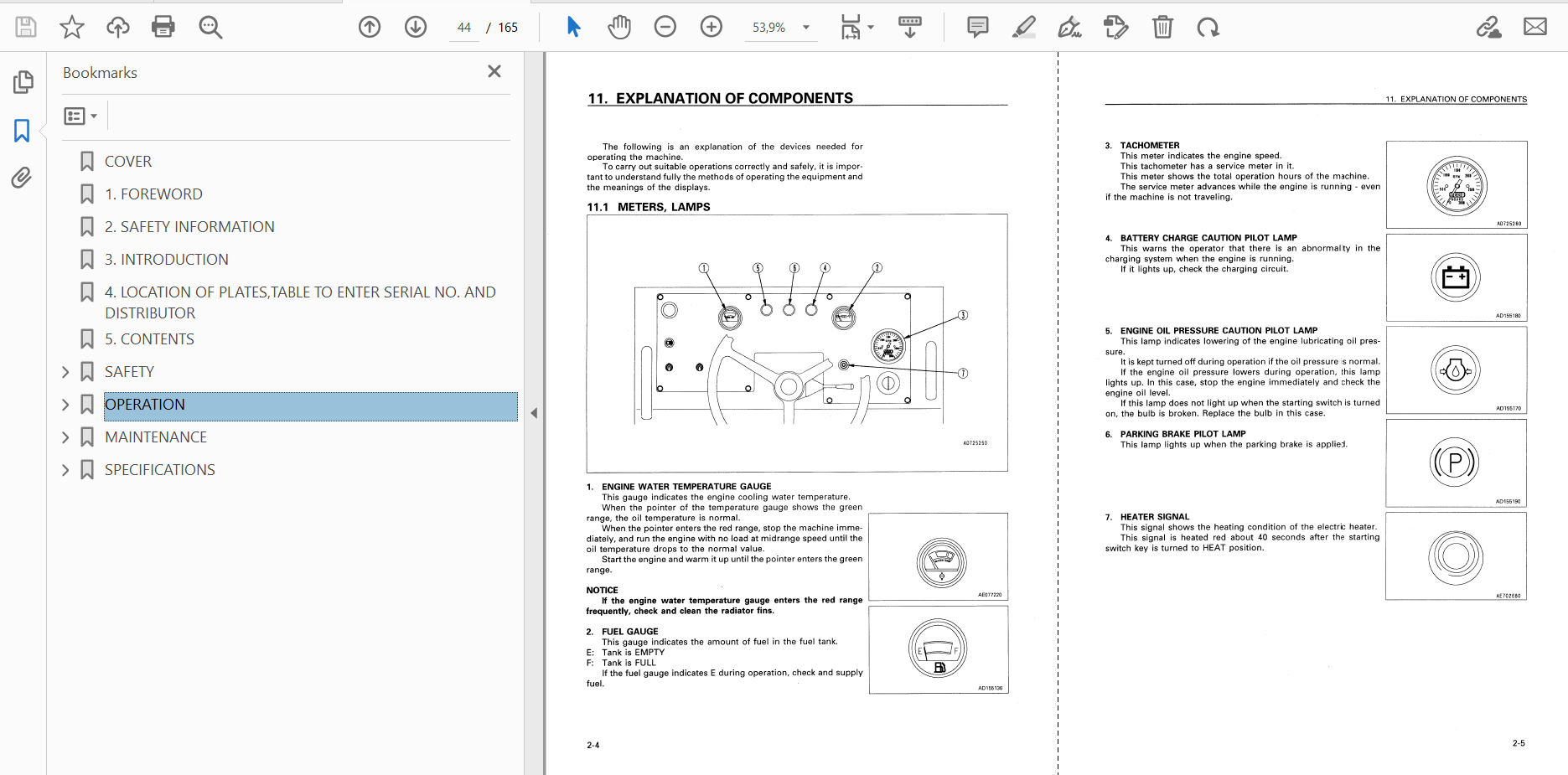Image resolution: width=1568 pixels, height=775 pixels.
Task: Expand the OPERATION bookmark chevron
Action: coord(65,405)
